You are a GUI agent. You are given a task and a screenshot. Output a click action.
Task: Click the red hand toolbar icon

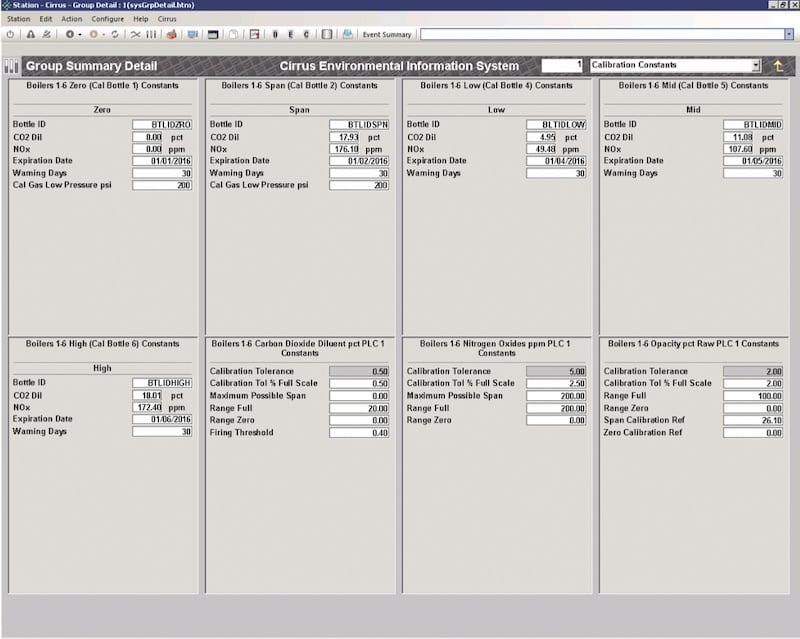tap(171, 34)
